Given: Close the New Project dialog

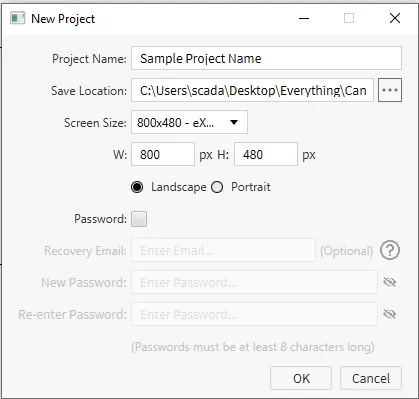Looking at the screenshot, I should pyautogui.click(x=395, y=18).
